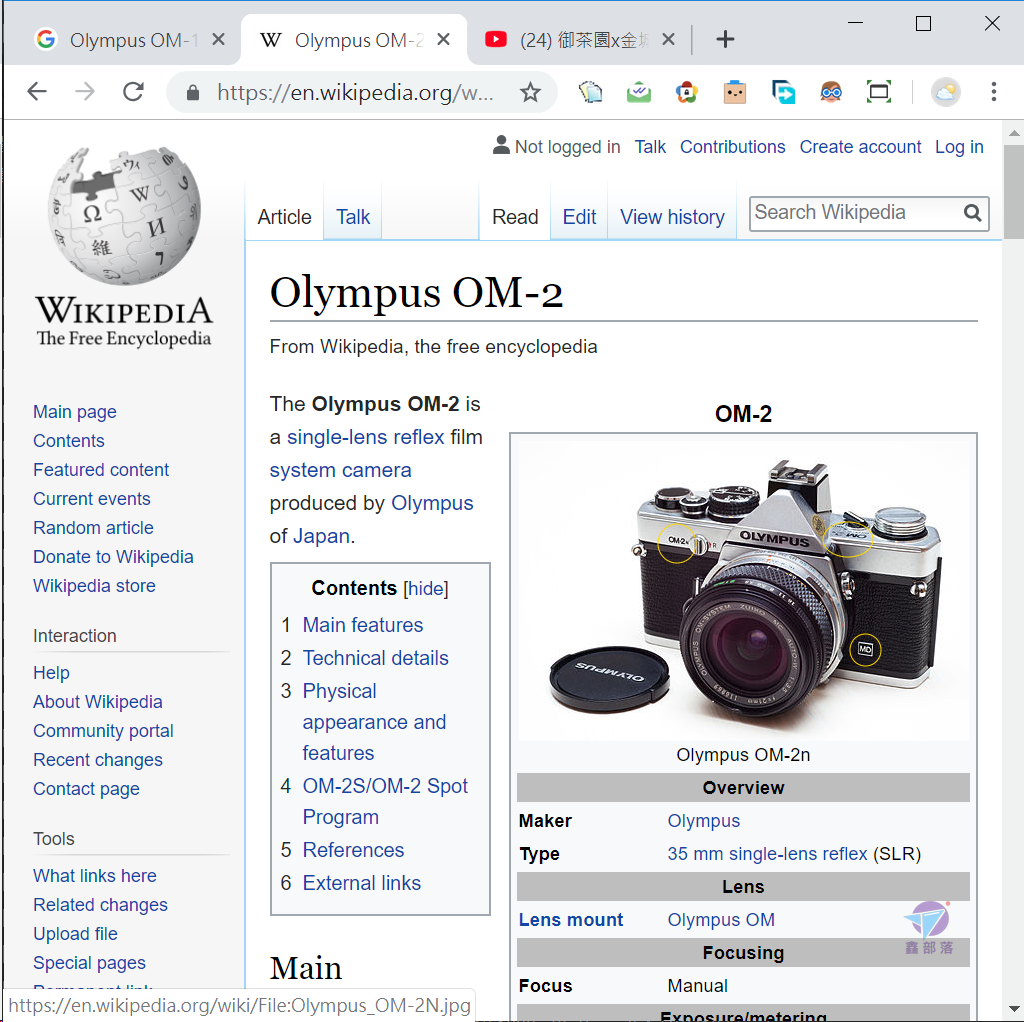Jump to Main features section
This screenshot has width=1024, height=1022.
(x=362, y=625)
